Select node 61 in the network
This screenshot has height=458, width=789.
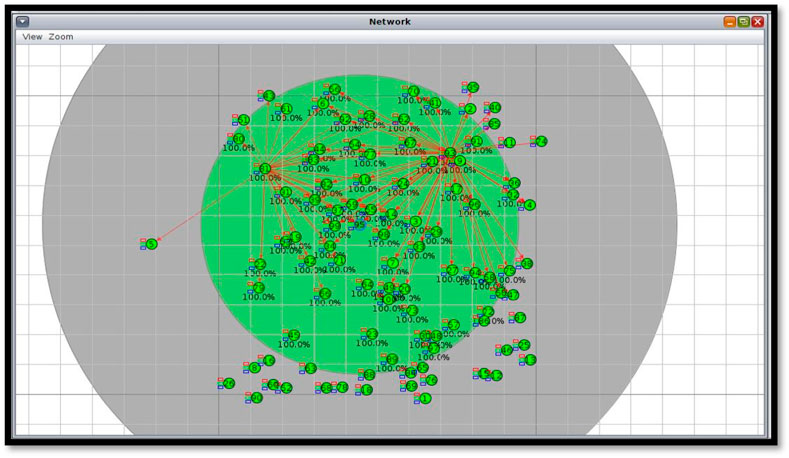287,109
